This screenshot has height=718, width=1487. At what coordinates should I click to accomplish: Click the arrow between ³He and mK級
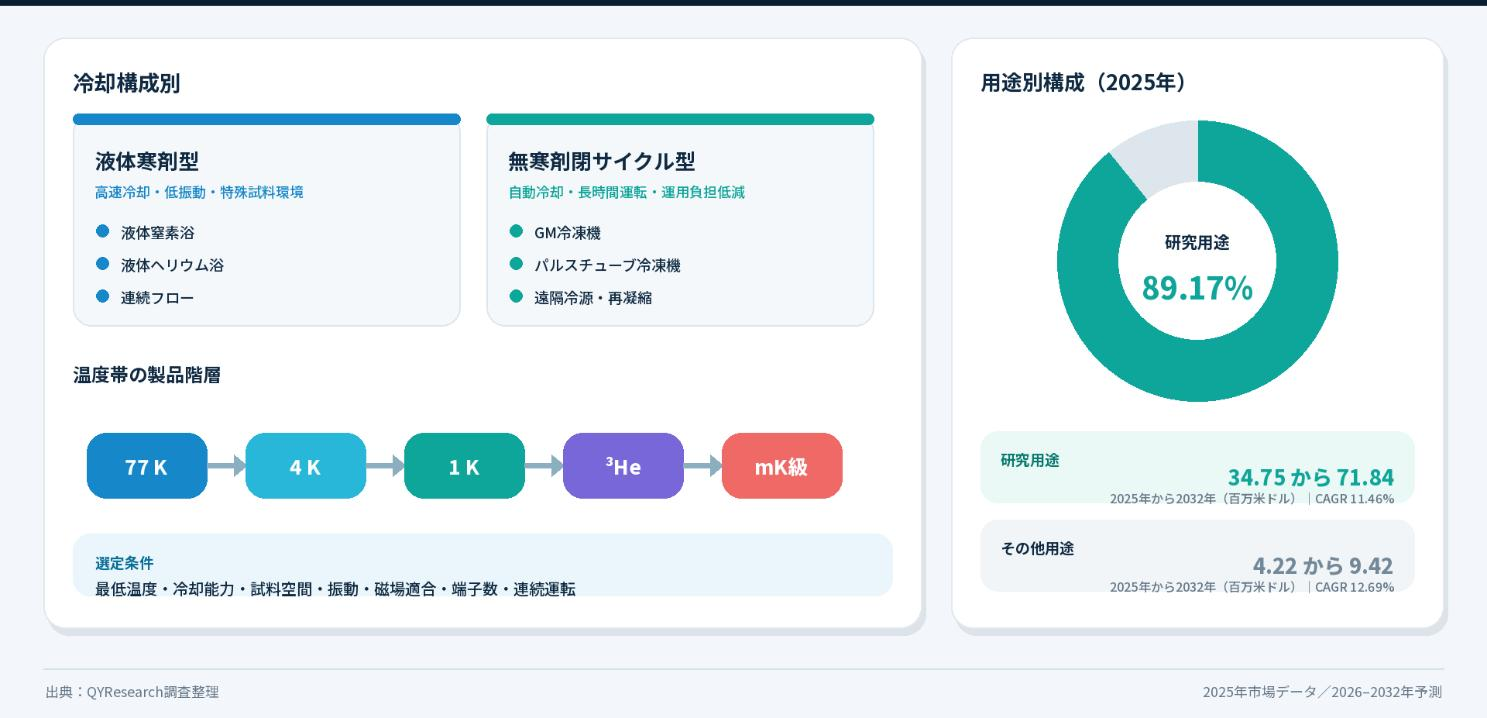tap(703, 466)
